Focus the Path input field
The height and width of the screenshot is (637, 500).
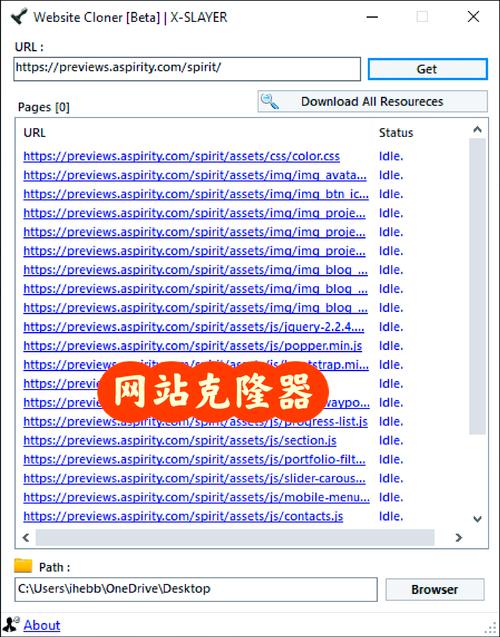click(196, 589)
